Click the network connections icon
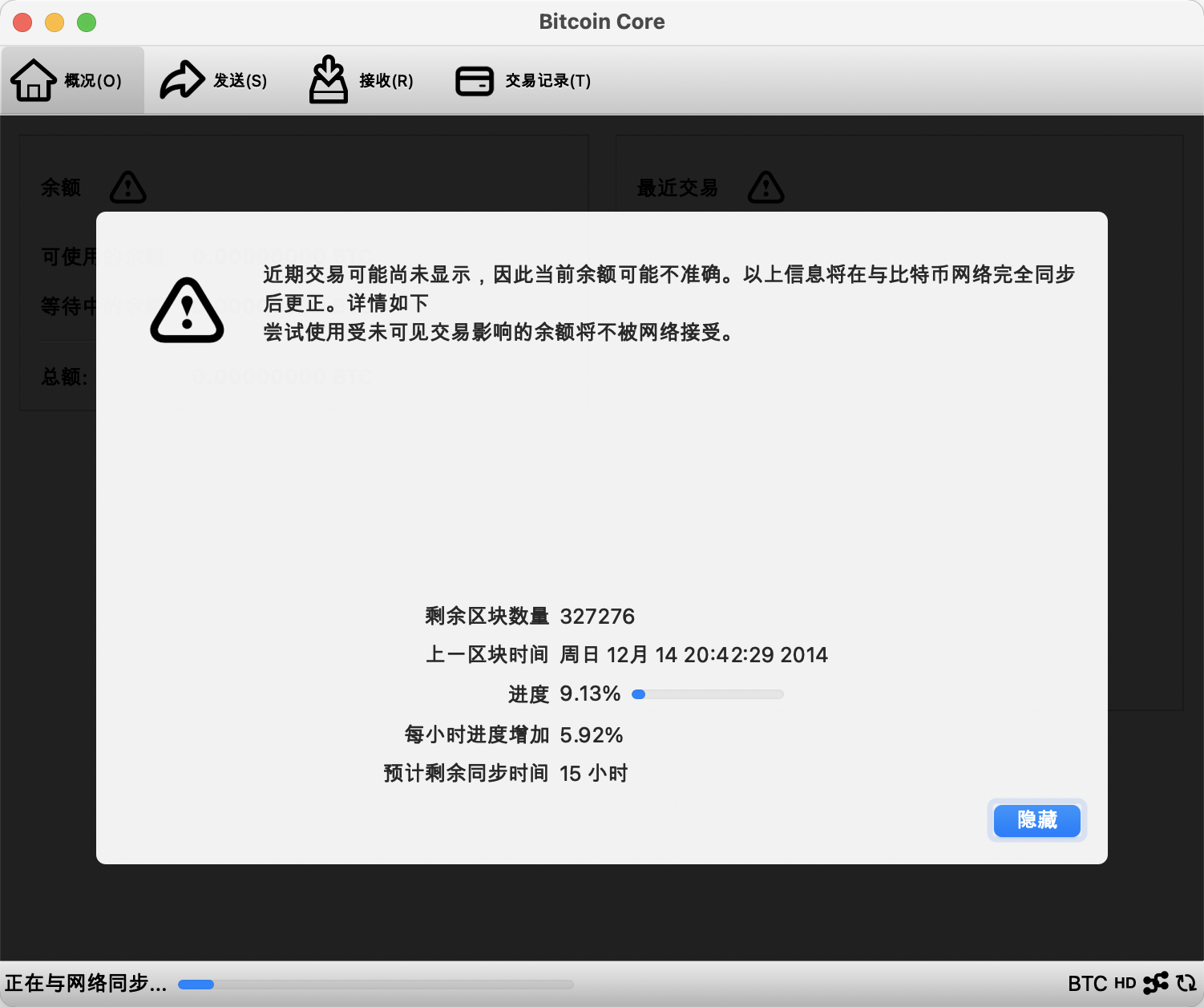This screenshot has width=1204, height=1007. click(1156, 983)
